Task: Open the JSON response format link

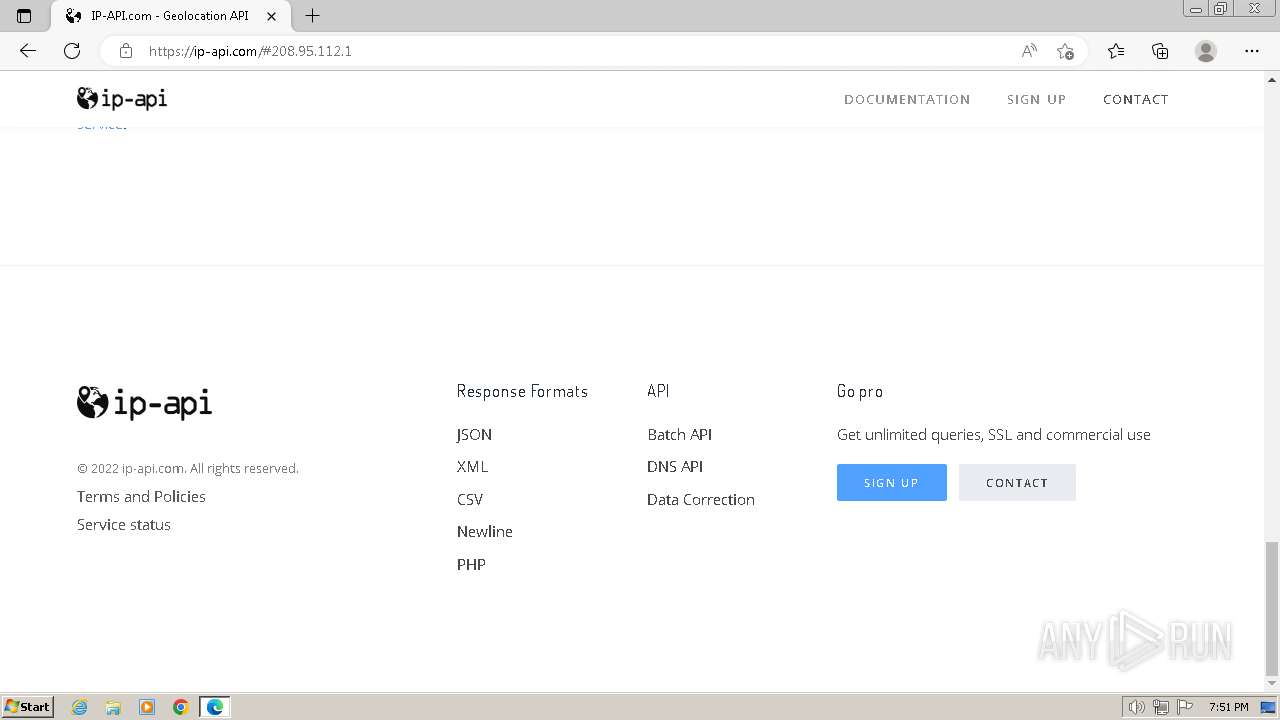Action: (474, 435)
